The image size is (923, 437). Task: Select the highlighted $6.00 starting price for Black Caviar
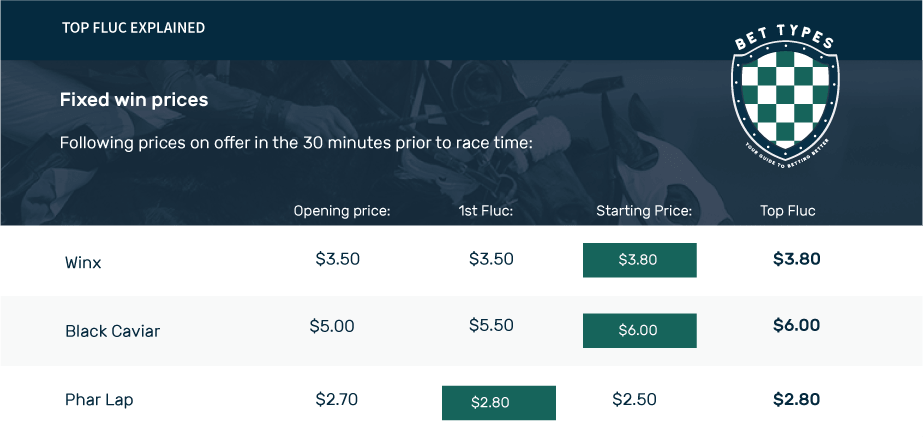click(x=640, y=330)
